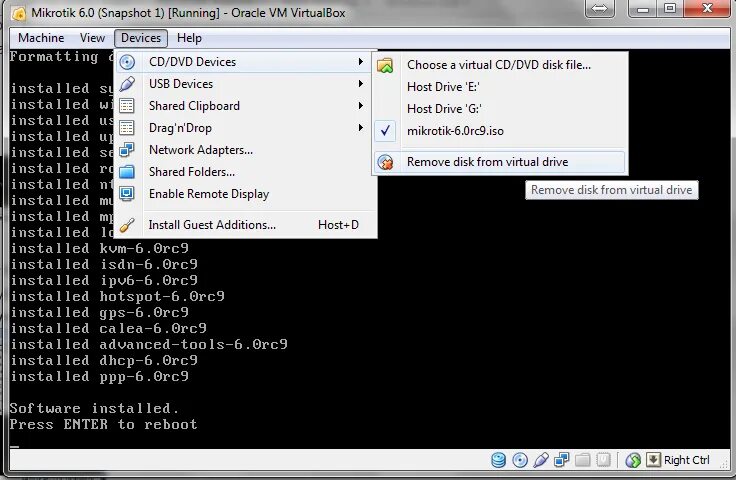Screen dimensions: 736x480
Task: Click the Install Guest Additions wrench icon
Action: [x=127, y=225]
